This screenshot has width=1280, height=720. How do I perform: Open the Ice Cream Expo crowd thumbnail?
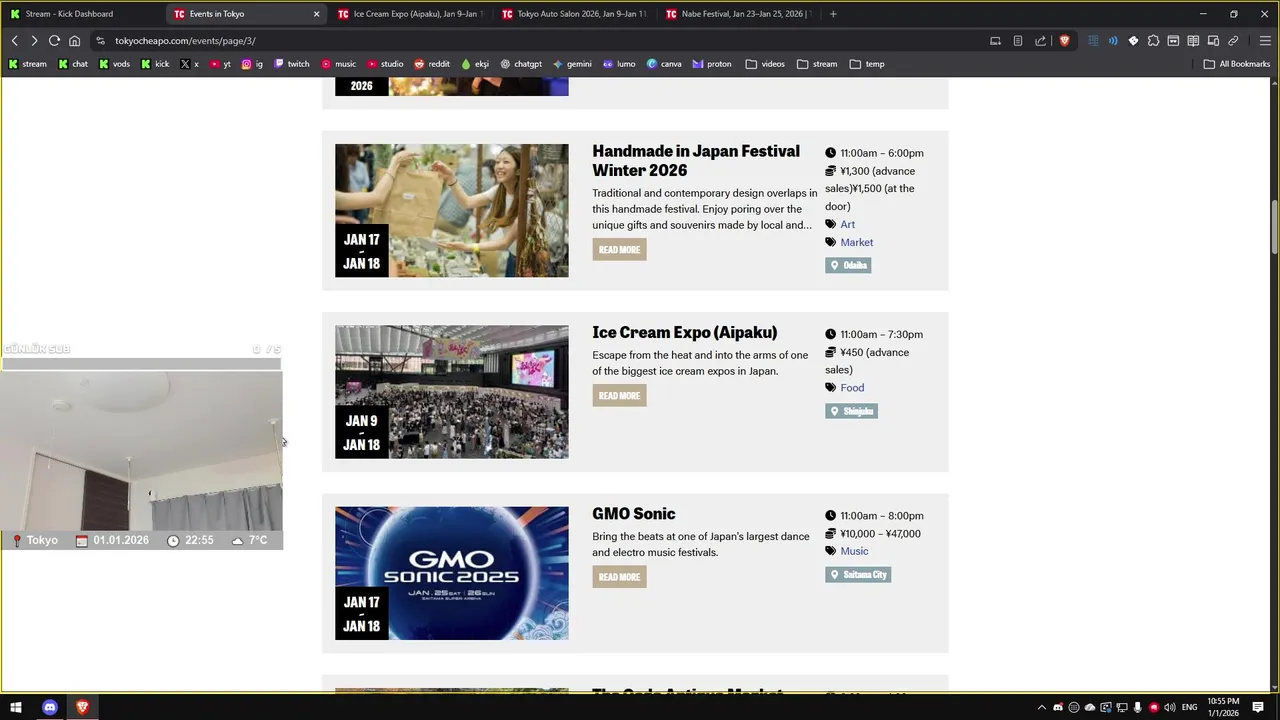point(451,391)
